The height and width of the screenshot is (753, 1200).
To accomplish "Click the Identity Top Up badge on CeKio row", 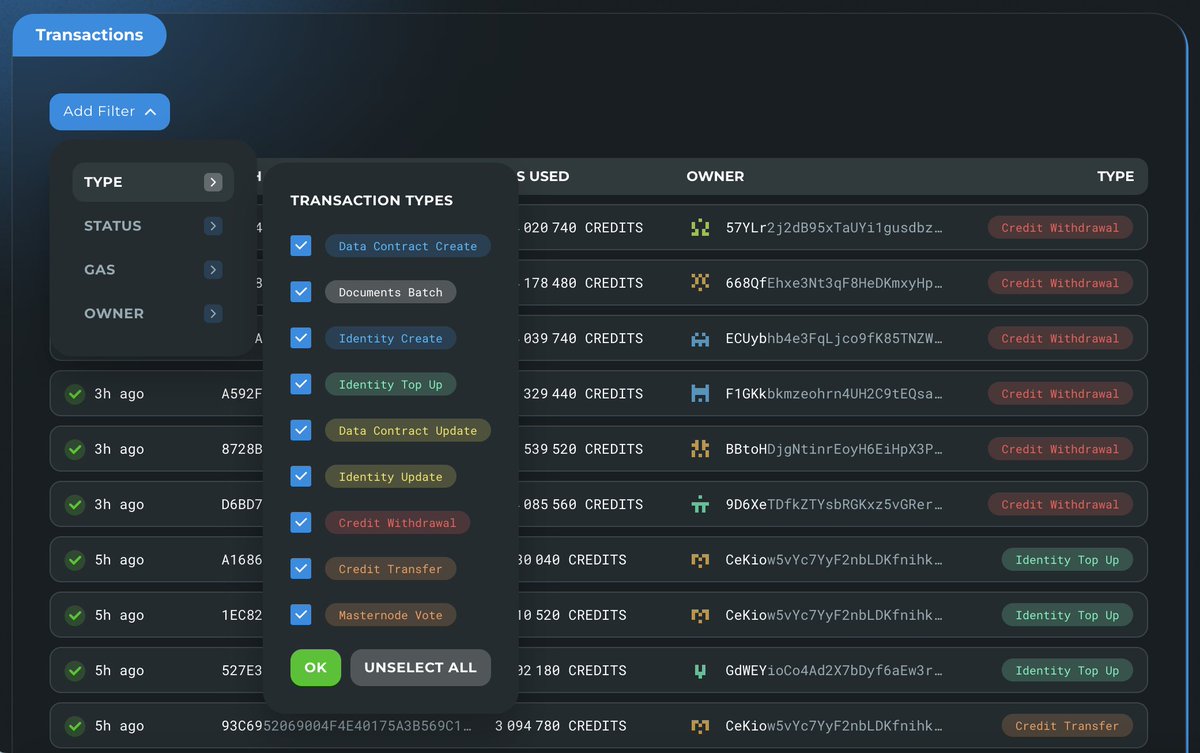I will (1067, 560).
